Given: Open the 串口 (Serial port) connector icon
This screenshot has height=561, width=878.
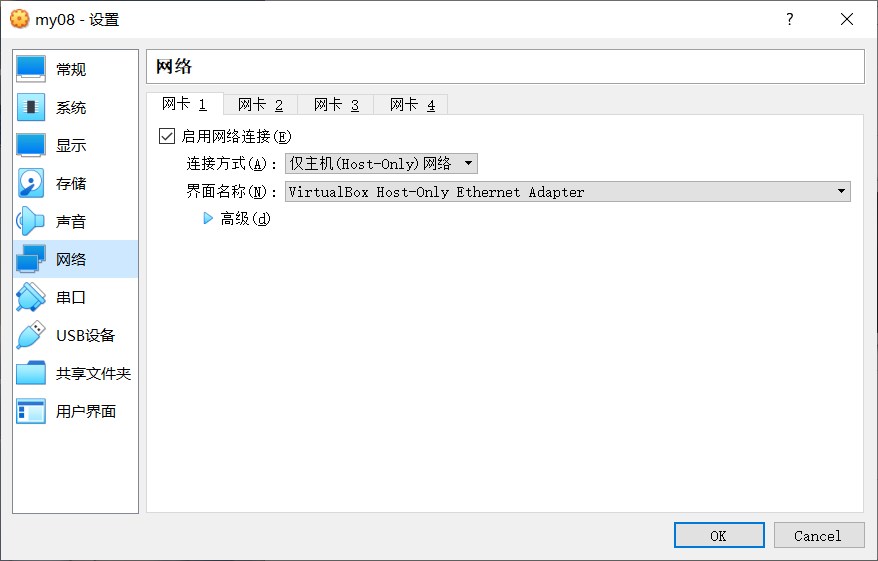Looking at the screenshot, I should coord(31,297).
